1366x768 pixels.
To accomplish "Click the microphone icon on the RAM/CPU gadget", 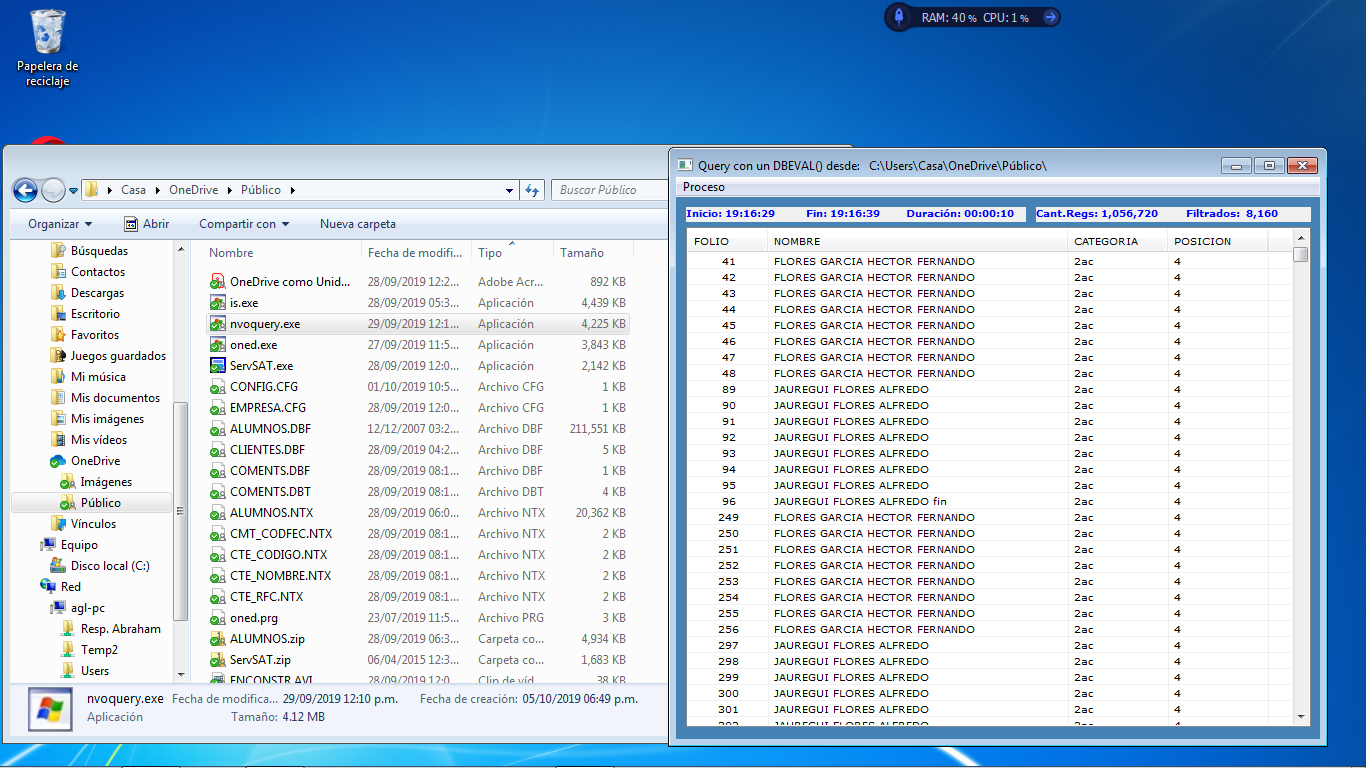I will coord(897,17).
